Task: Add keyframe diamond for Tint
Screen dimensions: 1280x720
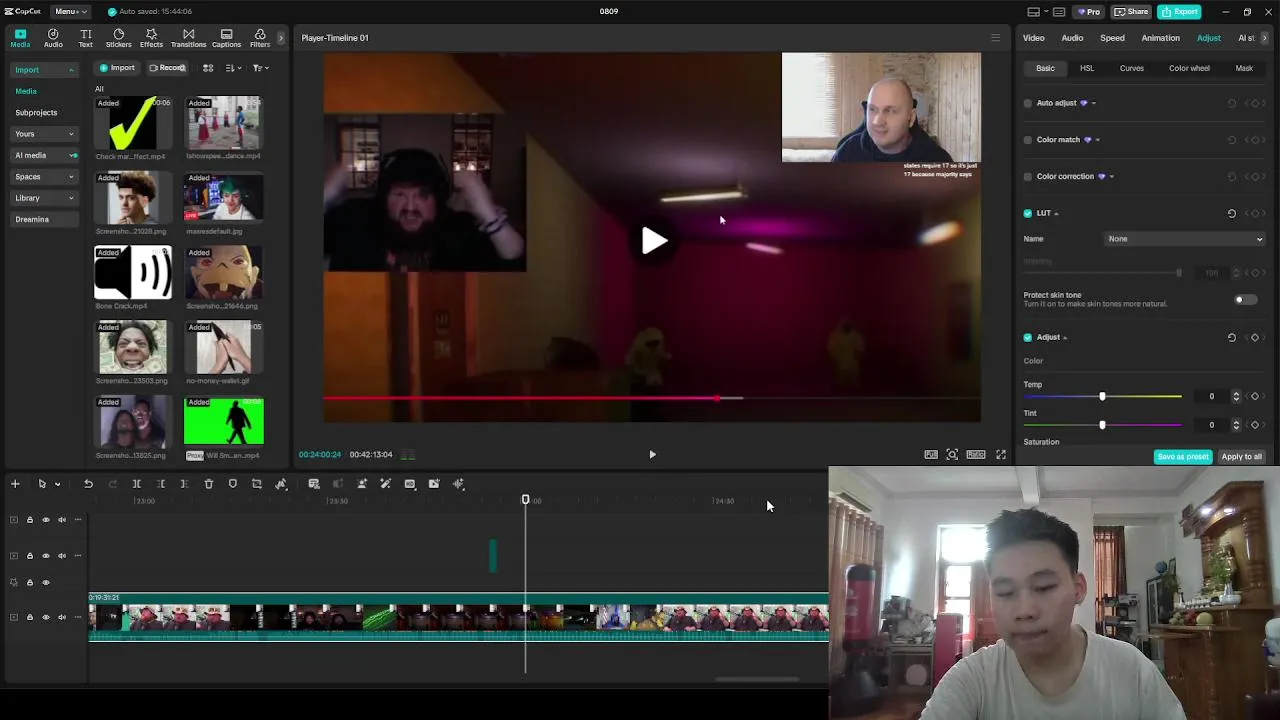Action: [1255, 425]
